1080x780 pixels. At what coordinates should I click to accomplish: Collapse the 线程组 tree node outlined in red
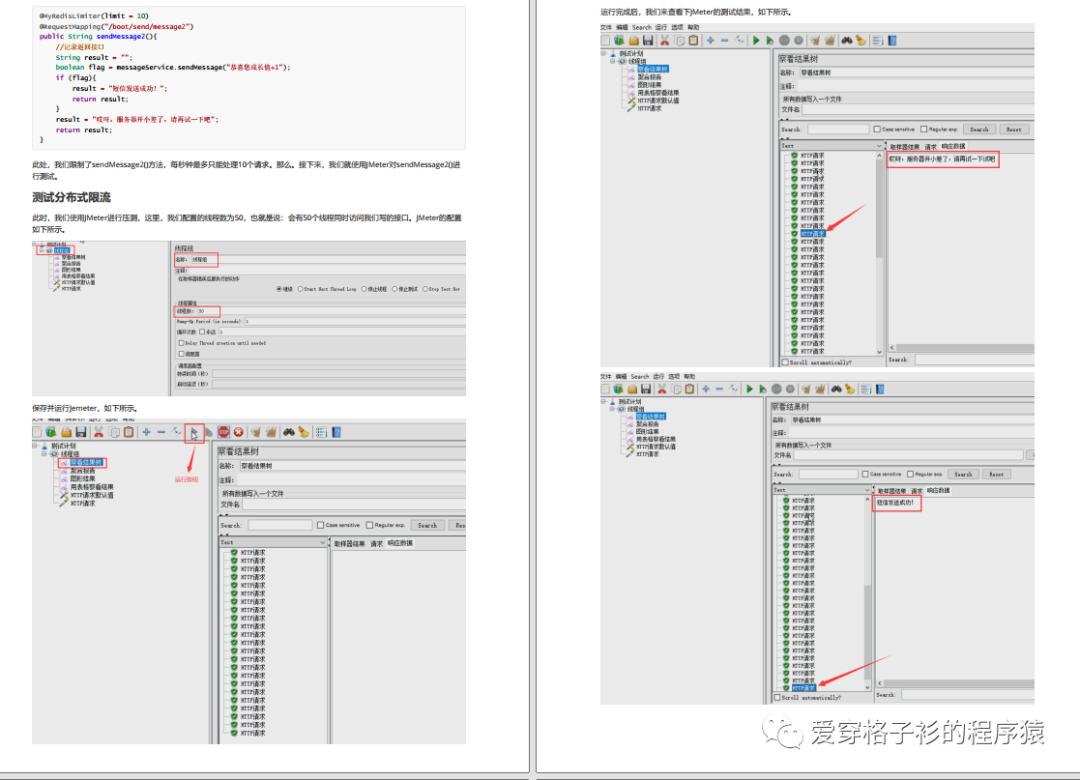coord(42,250)
